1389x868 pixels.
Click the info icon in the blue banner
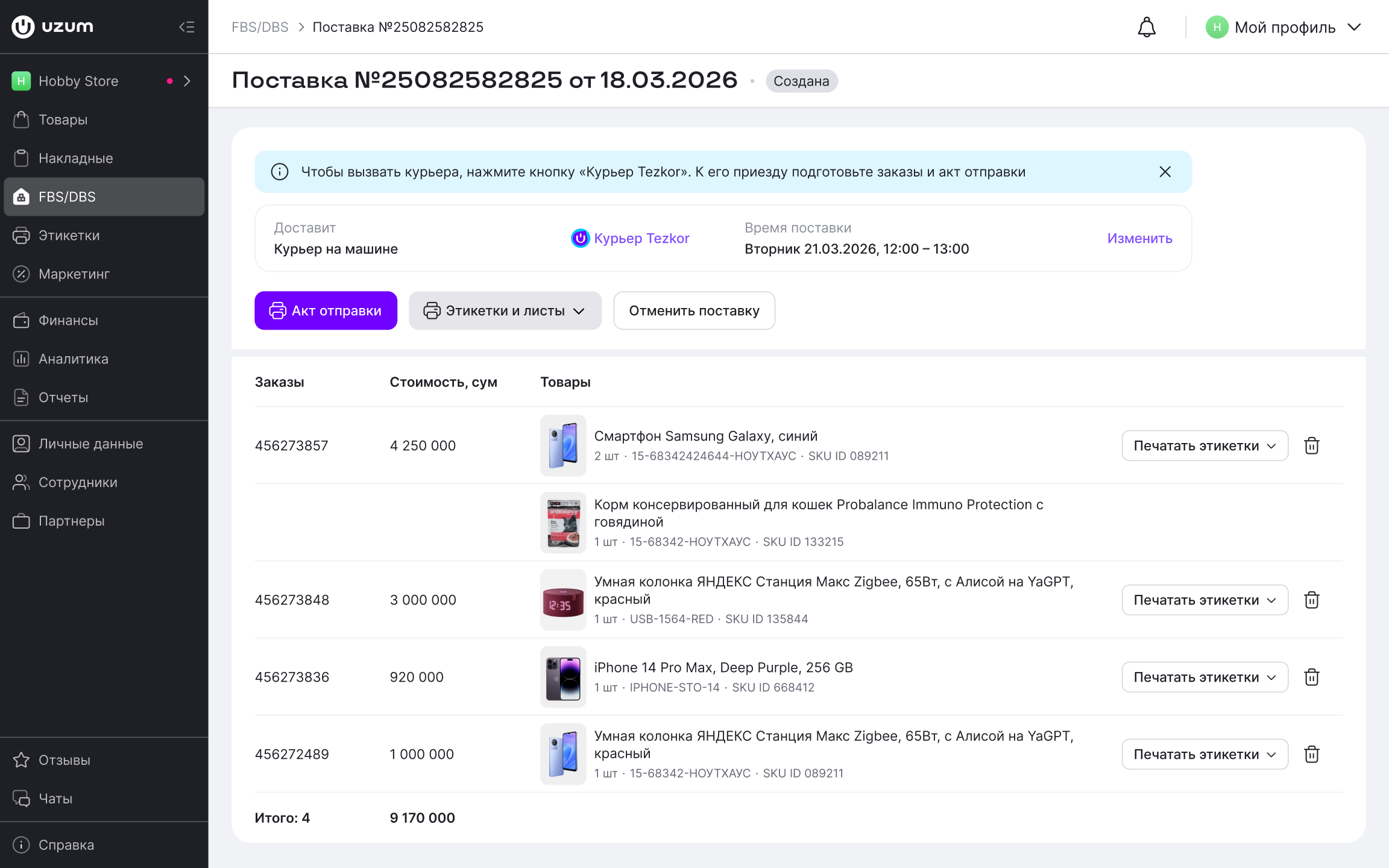(x=279, y=172)
